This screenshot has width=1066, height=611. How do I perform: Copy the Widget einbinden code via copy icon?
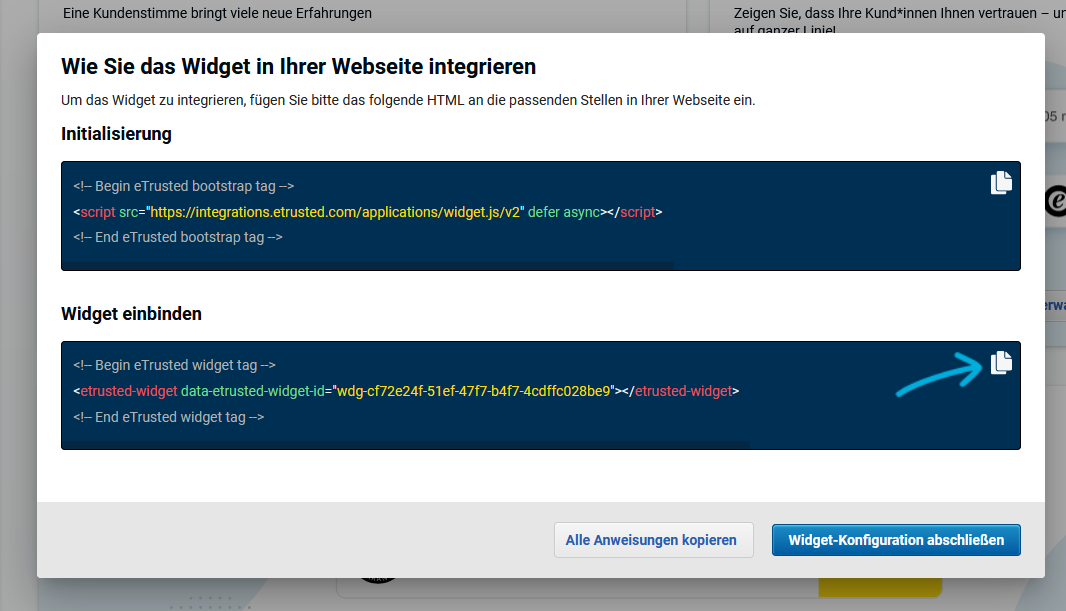(x=1001, y=363)
